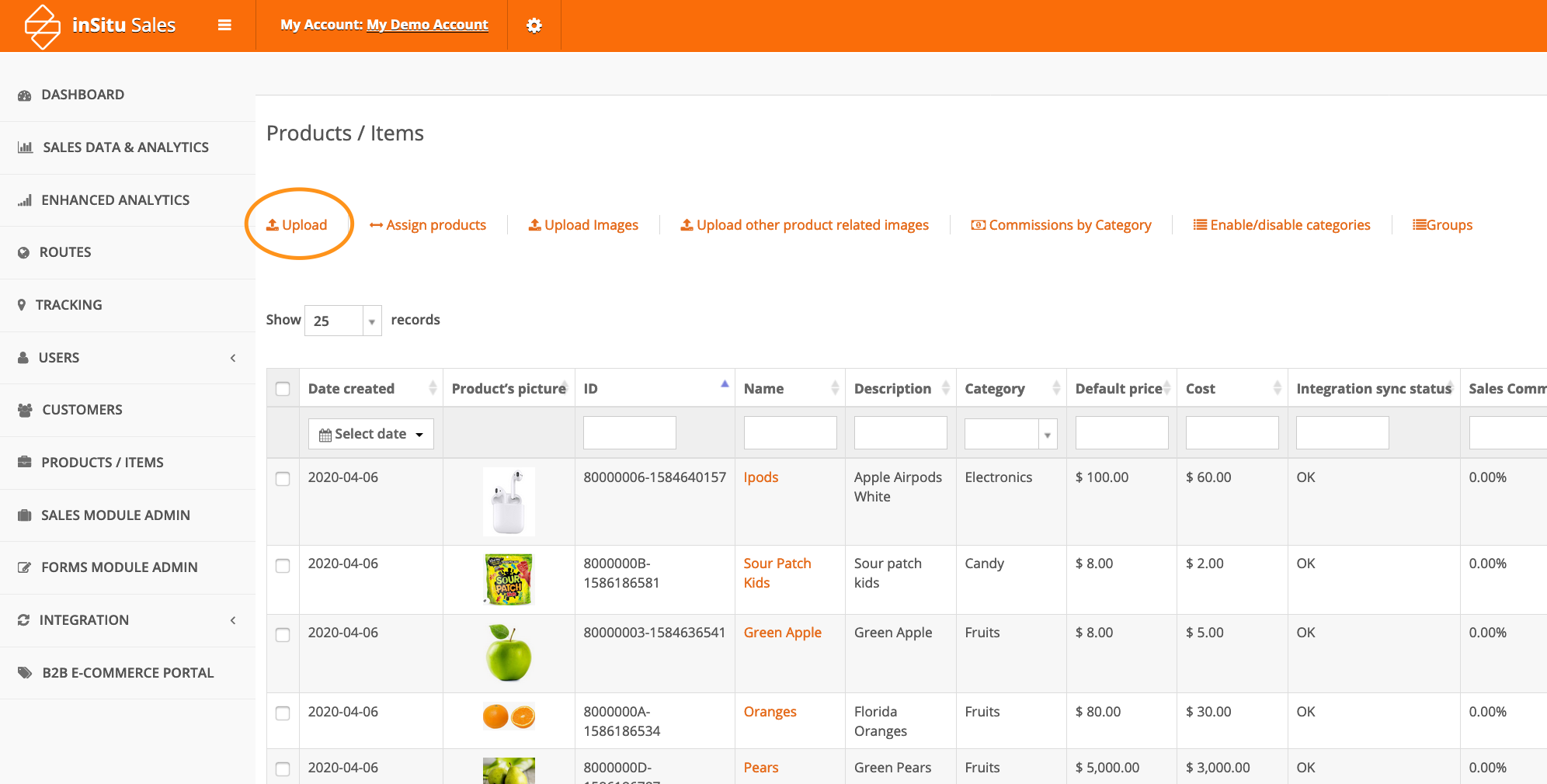Screen dimensions: 1547x784
Task: Go to Customers in the sidebar
Action: click(82, 410)
